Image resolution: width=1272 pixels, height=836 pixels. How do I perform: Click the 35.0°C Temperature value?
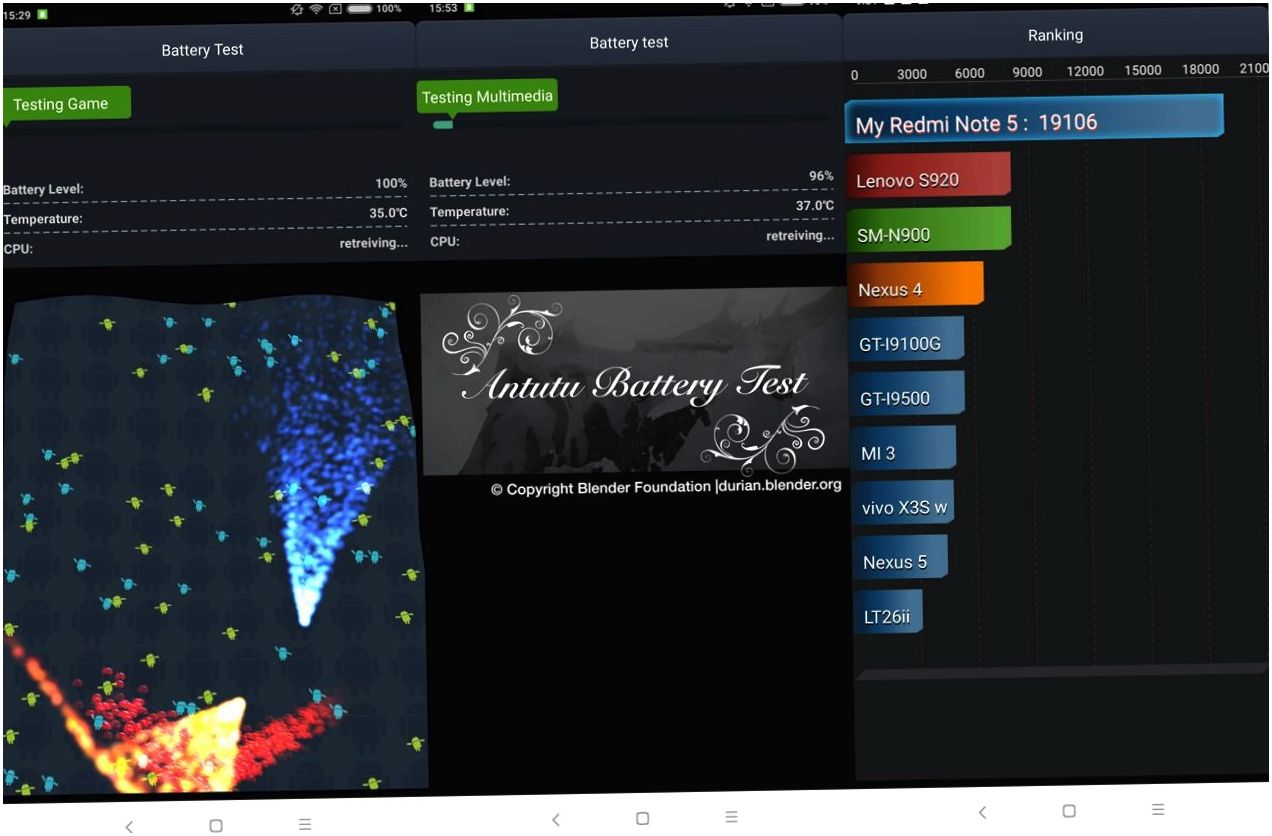point(388,213)
